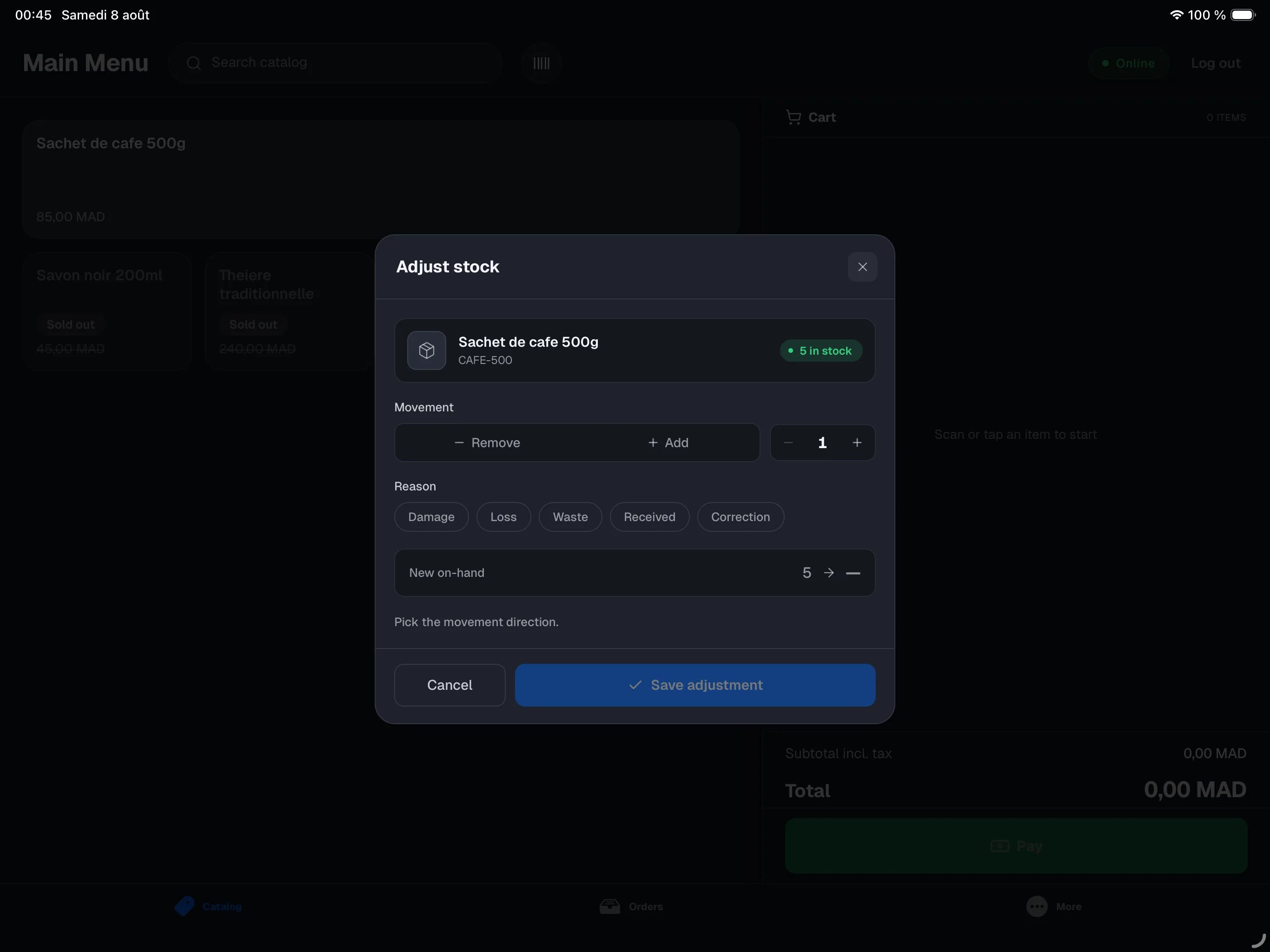
Task: Click the Total 0,00 MAD amount
Action: point(1194,789)
